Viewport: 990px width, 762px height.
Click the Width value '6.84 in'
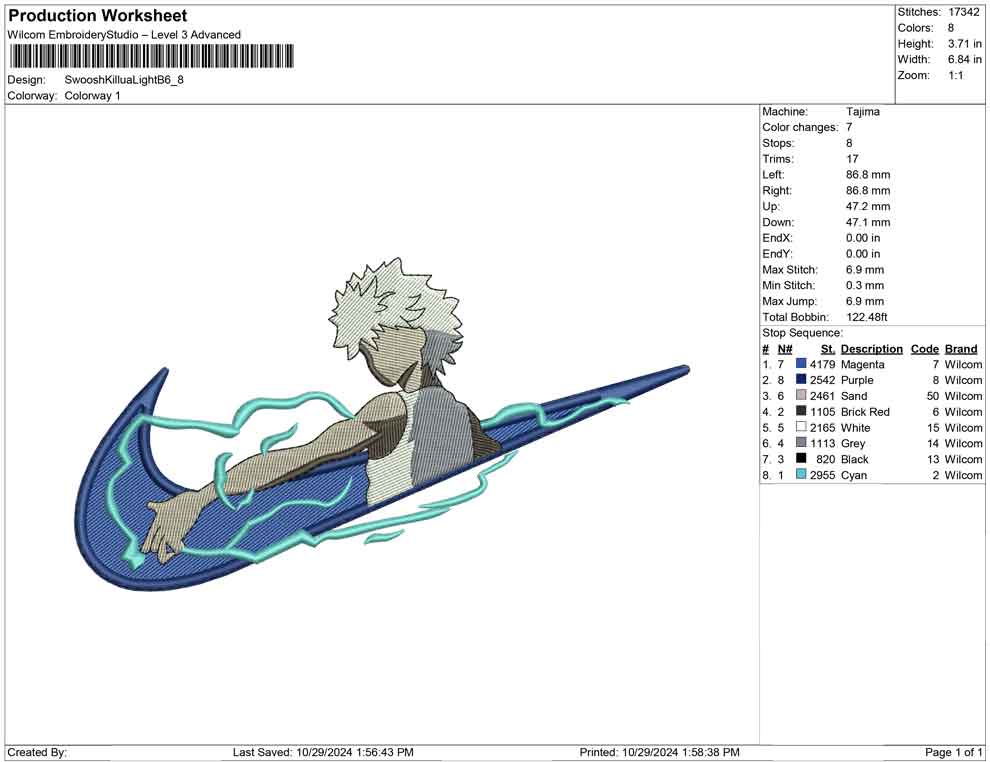pyautogui.click(x=965, y=59)
